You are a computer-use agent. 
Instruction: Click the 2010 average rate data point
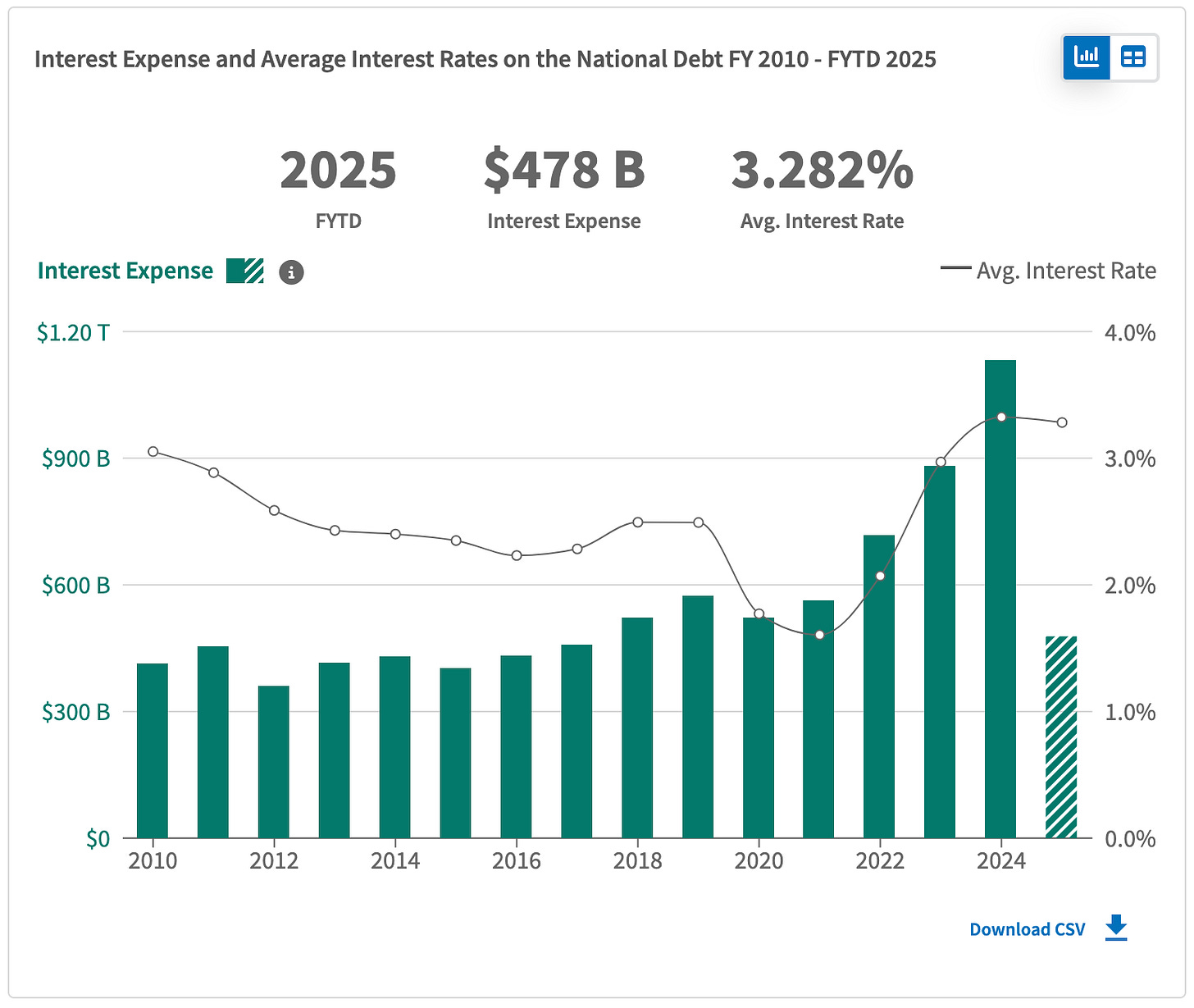coord(153,452)
